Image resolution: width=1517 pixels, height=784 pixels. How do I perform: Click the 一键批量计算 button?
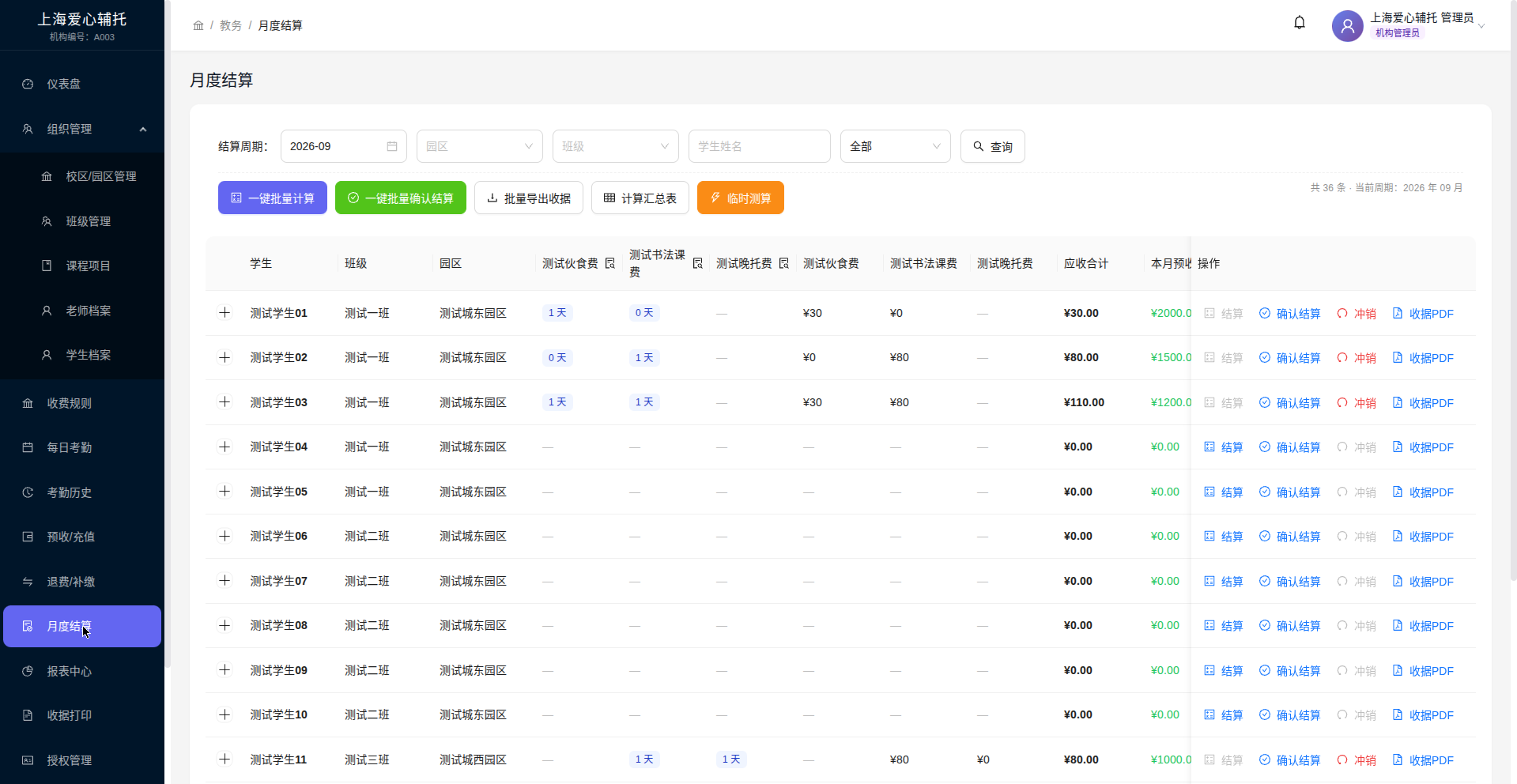(273, 198)
